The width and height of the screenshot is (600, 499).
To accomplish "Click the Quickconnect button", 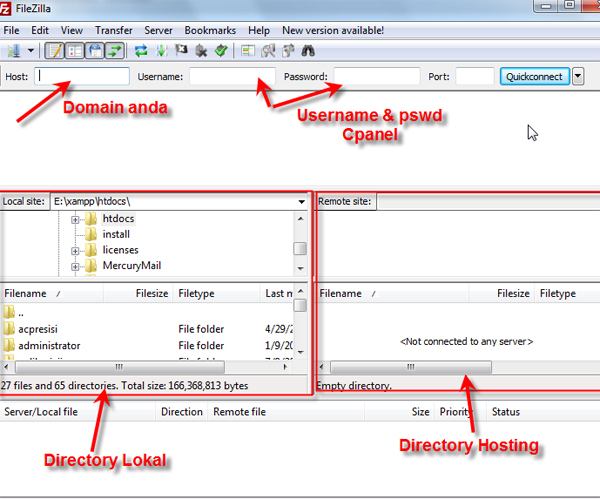I will pos(535,76).
